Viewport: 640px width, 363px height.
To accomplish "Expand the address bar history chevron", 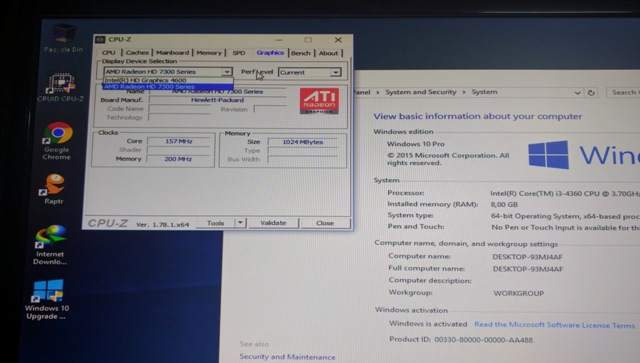I will point(577,93).
